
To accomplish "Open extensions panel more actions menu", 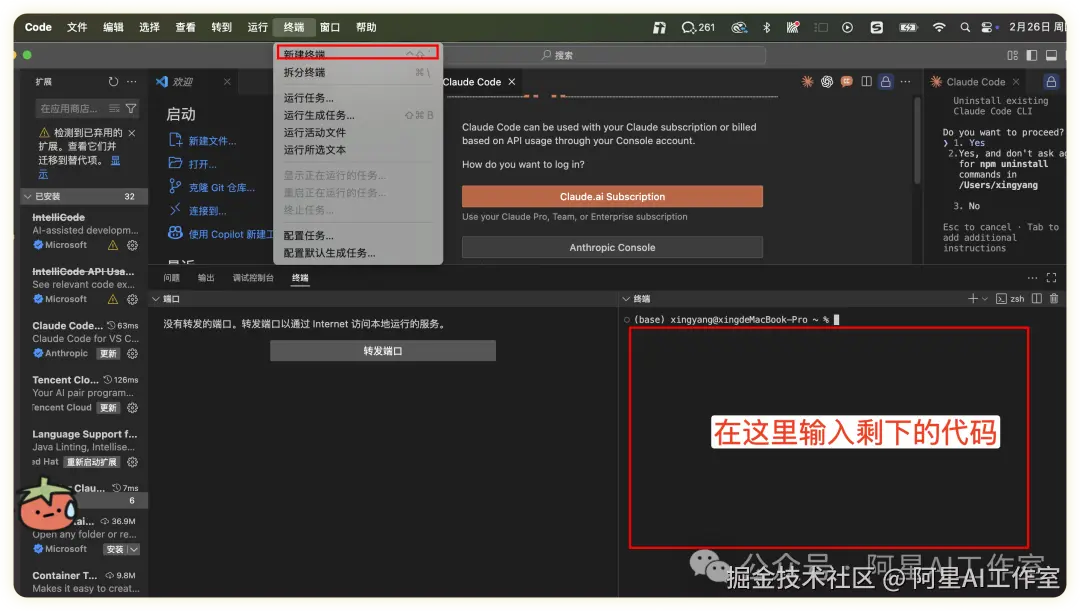I will coord(132,81).
